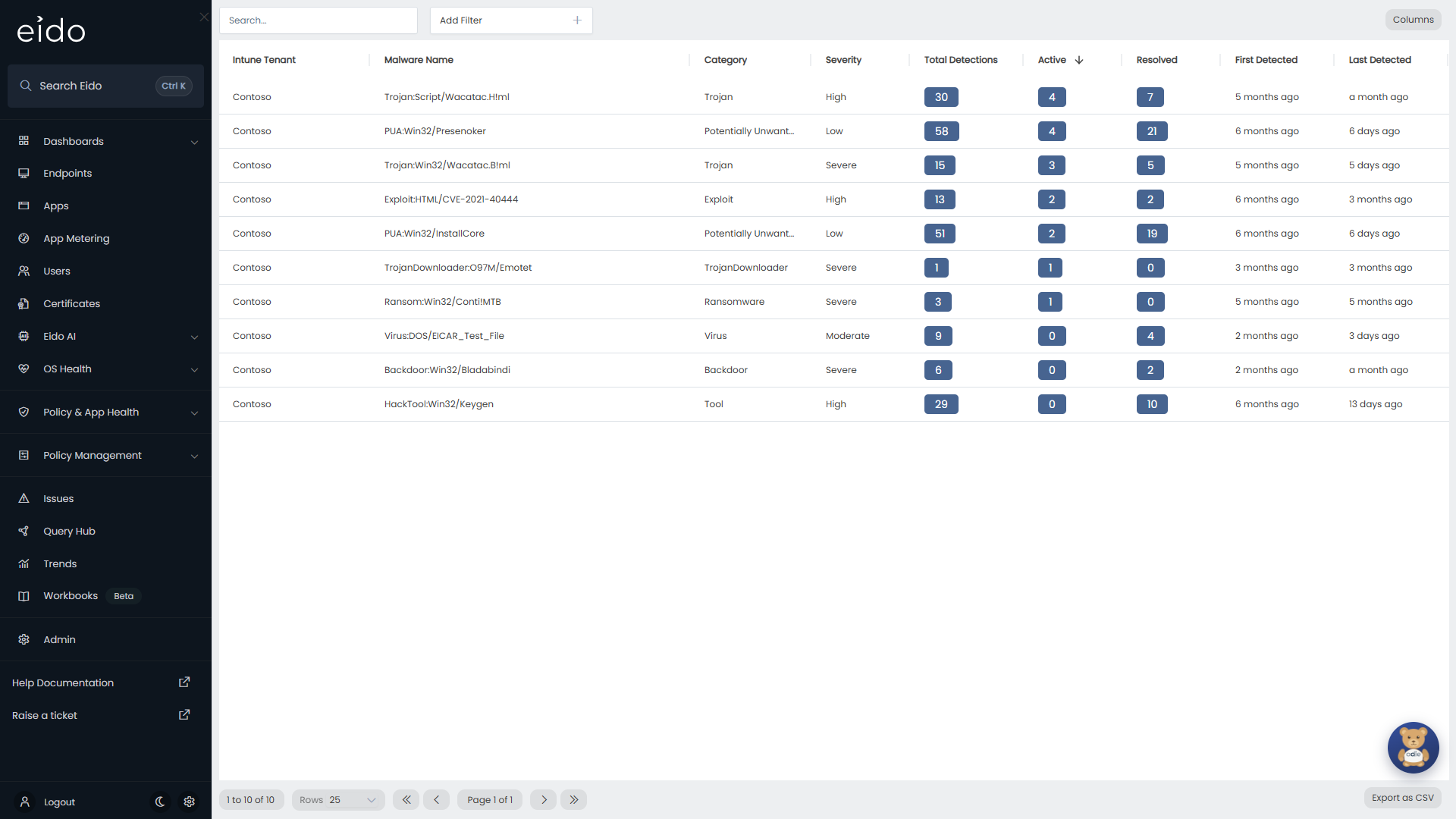The image size is (1456, 819).
Task: Sort by Total Detections header
Action: click(961, 60)
